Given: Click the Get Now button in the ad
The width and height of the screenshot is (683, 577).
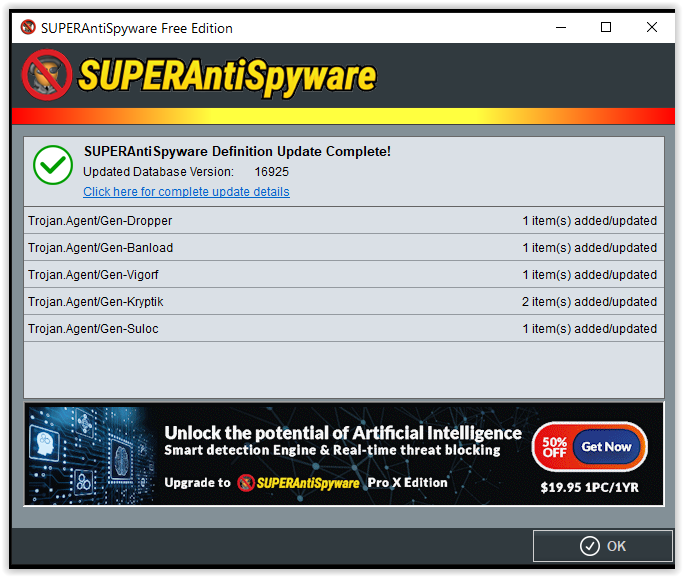Looking at the screenshot, I should (607, 447).
